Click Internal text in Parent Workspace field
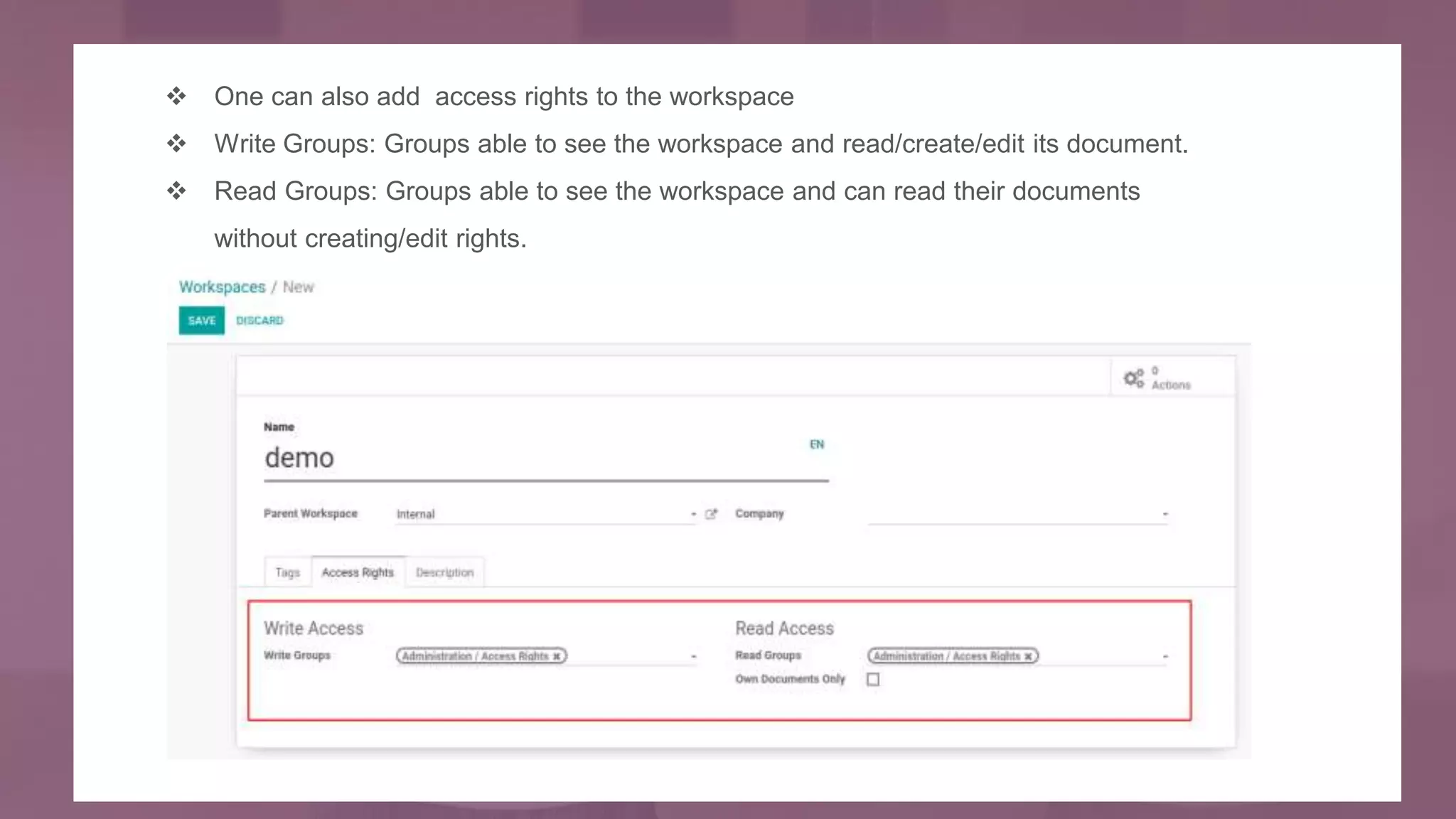This screenshot has height=819, width=1456. click(416, 514)
